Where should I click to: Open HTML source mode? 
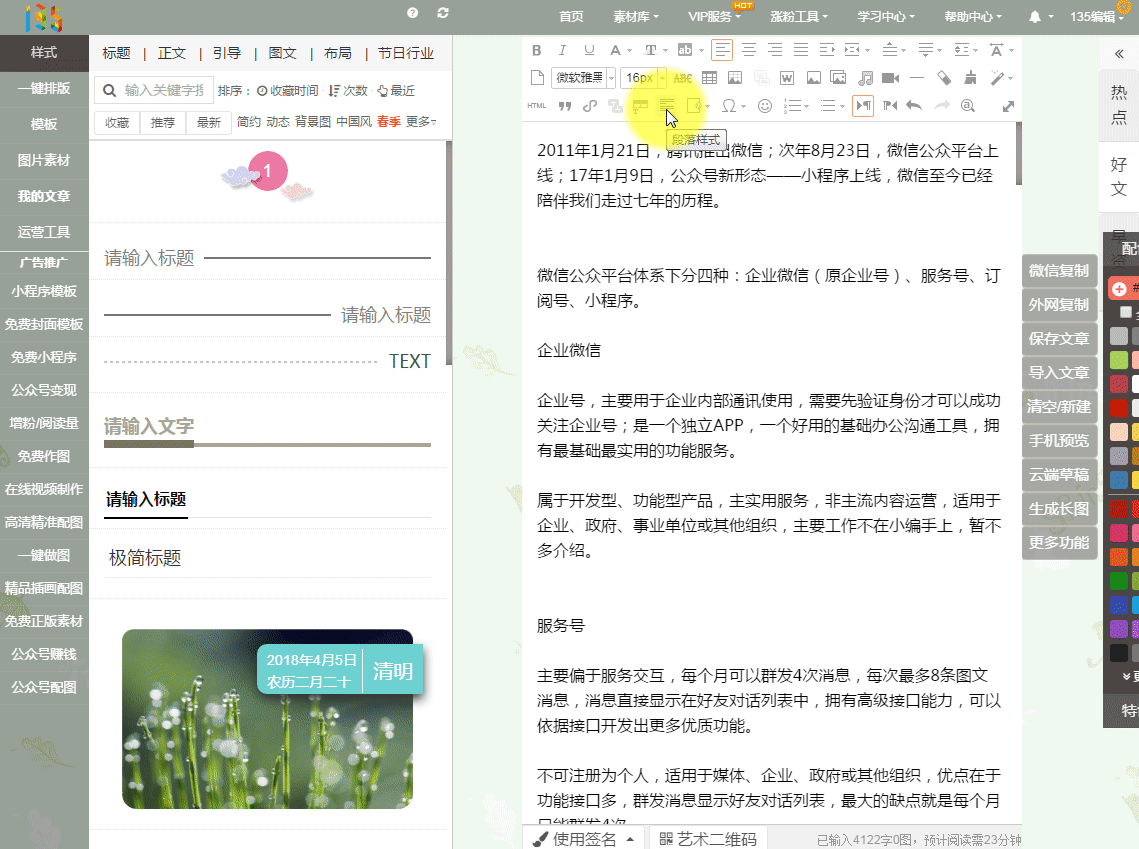pos(537,106)
